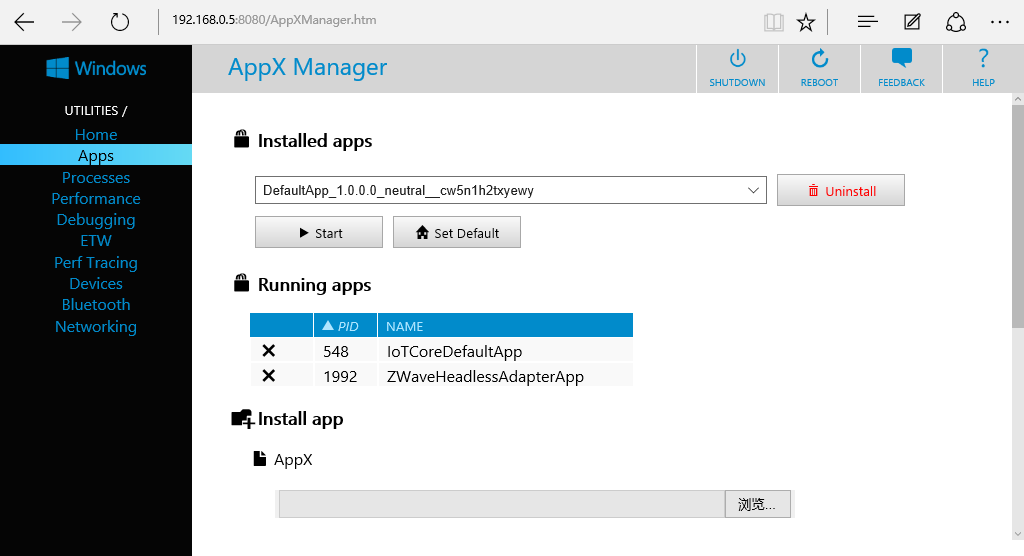The height and width of the screenshot is (556, 1024).
Task: Click the Install app heading
Action: click(300, 419)
